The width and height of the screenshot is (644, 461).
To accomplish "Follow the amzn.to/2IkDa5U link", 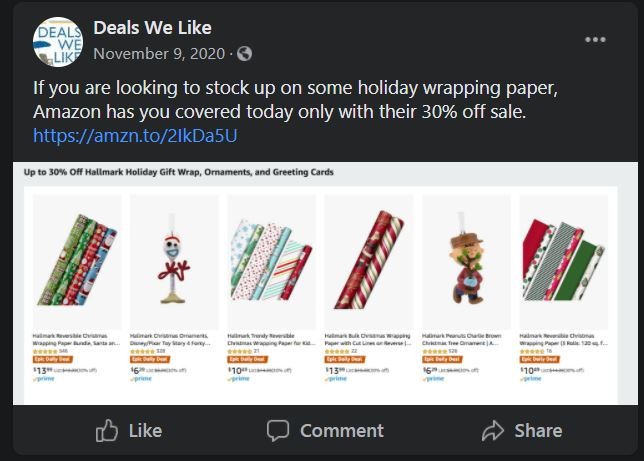I will [x=135, y=136].
